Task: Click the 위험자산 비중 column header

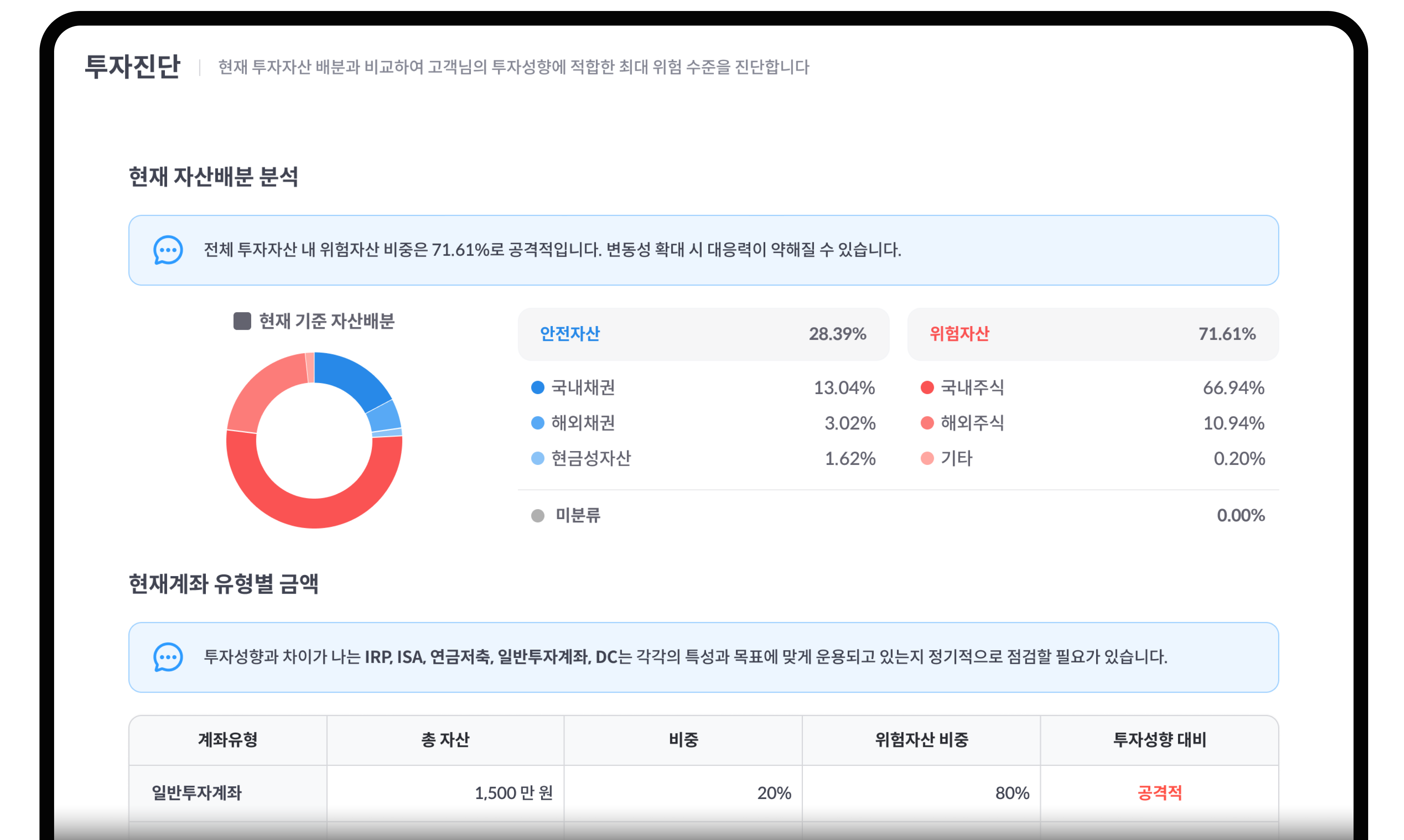Action: pos(922,740)
